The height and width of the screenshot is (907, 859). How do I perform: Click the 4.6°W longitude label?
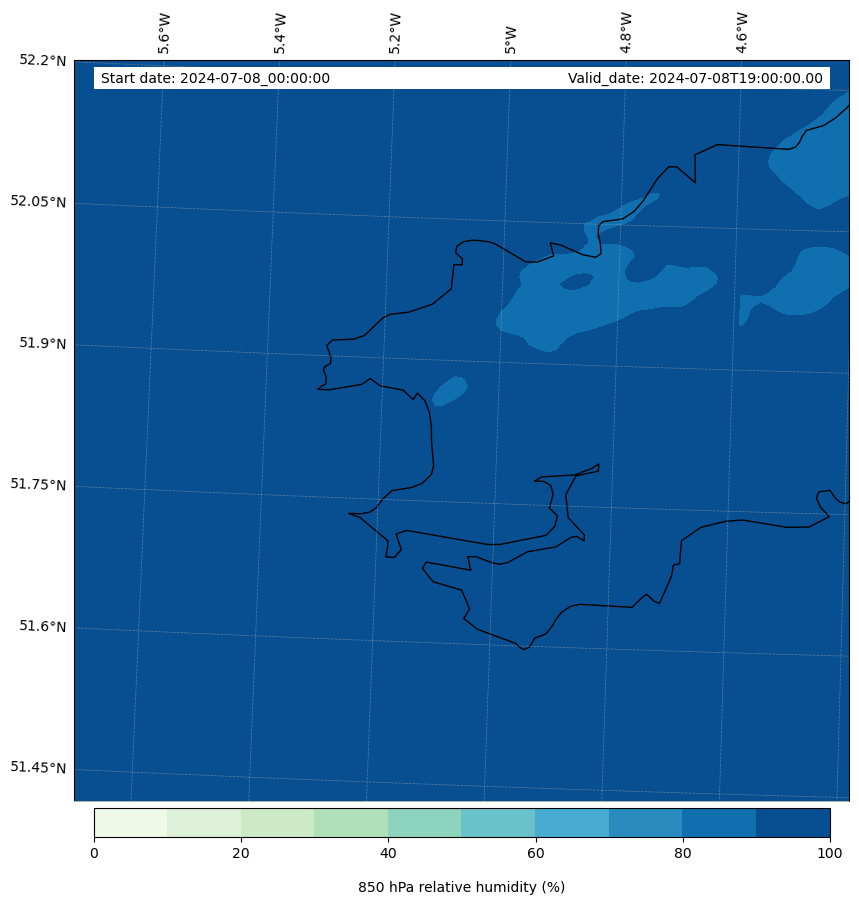pos(742,34)
